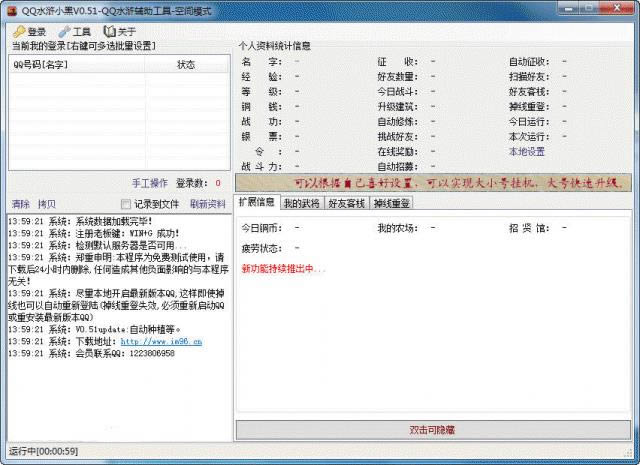
Task: Open the 登录 menu
Action: (29, 31)
